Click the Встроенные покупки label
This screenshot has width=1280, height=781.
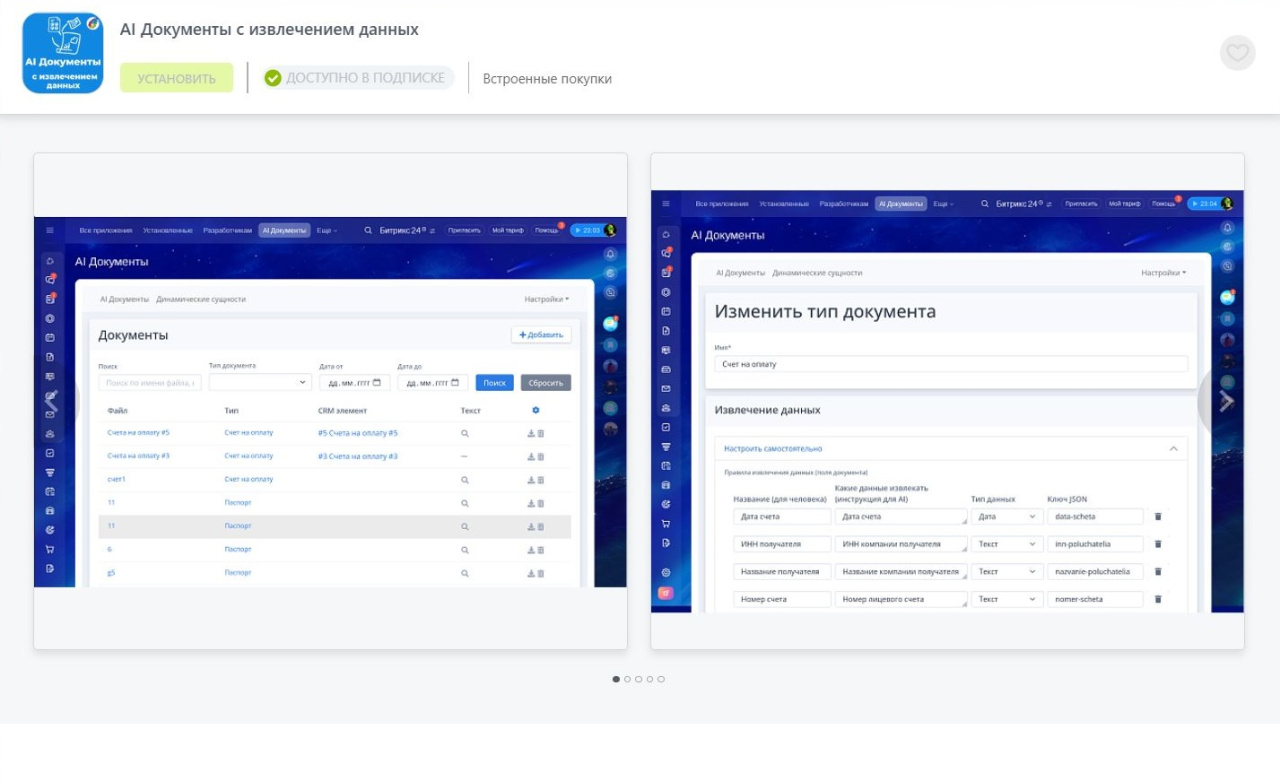click(x=547, y=79)
